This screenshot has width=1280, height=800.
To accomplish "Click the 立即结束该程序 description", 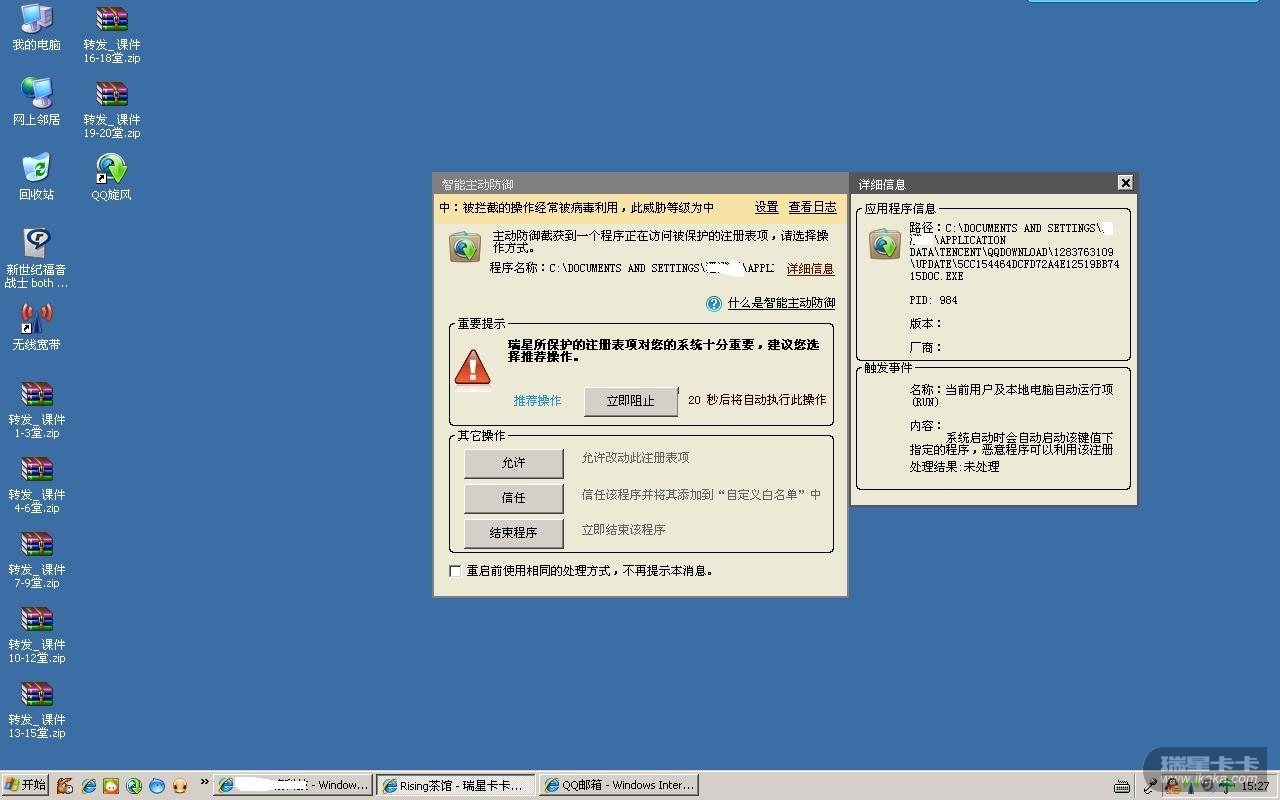I will pyautogui.click(x=623, y=530).
